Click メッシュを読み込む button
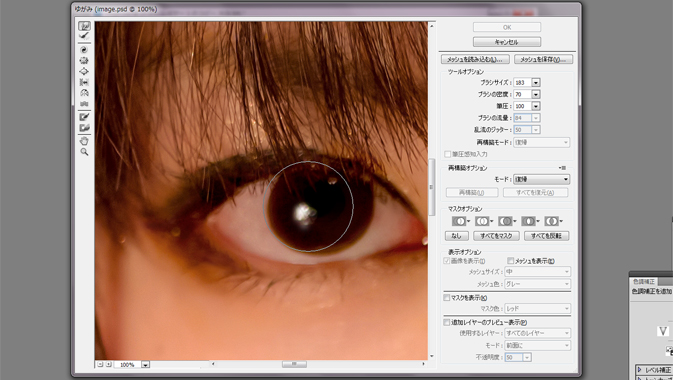 [x=475, y=59]
